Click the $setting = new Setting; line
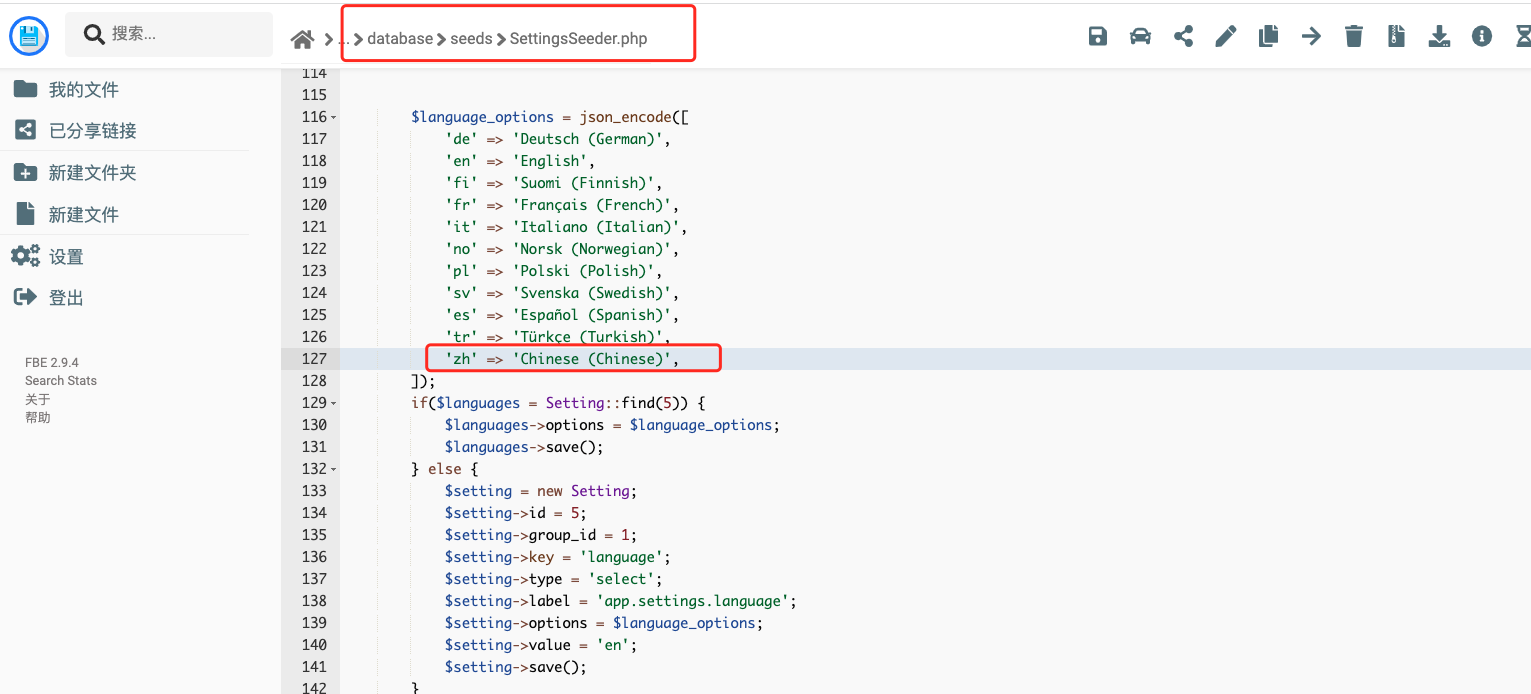1531x694 pixels. (x=541, y=491)
